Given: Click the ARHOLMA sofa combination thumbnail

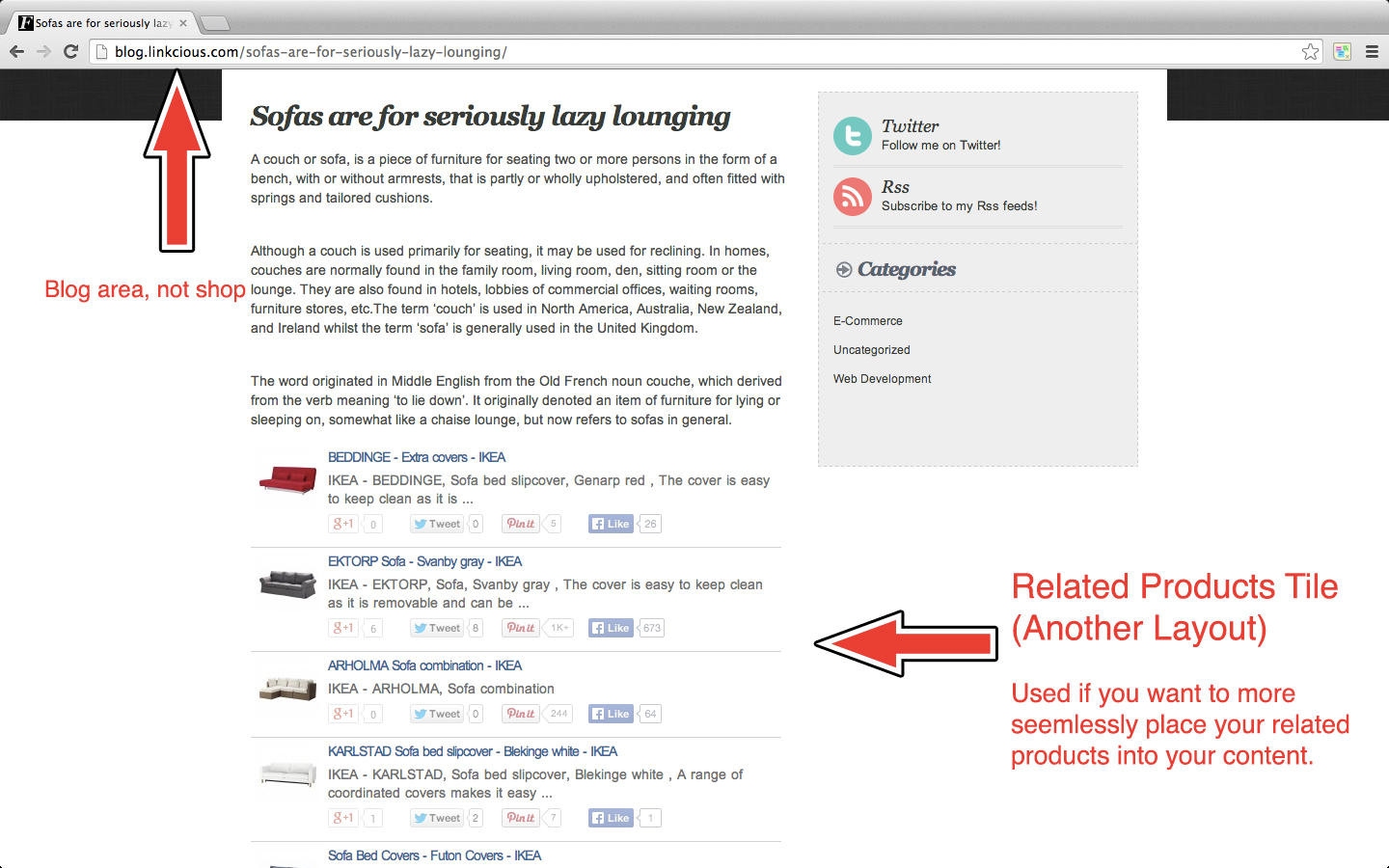Looking at the screenshot, I should pyautogui.click(x=287, y=689).
